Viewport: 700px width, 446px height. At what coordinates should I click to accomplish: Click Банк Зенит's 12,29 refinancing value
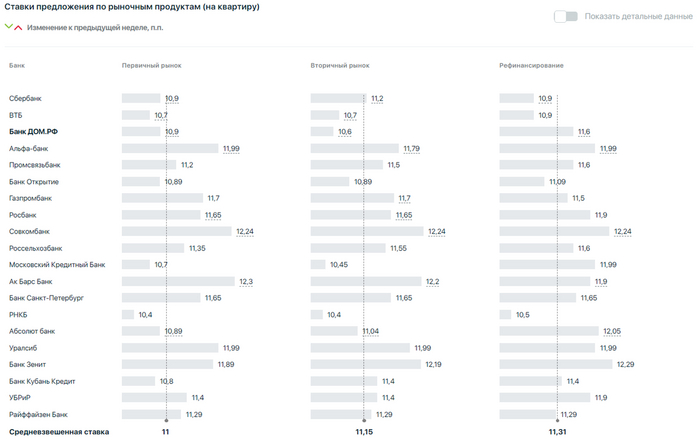click(x=626, y=364)
